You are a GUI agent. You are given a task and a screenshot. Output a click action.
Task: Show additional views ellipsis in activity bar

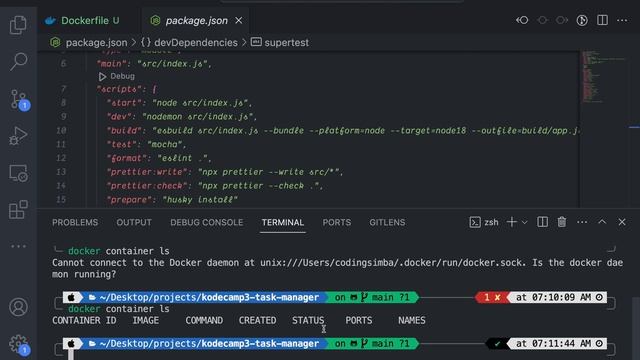pos(18,246)
